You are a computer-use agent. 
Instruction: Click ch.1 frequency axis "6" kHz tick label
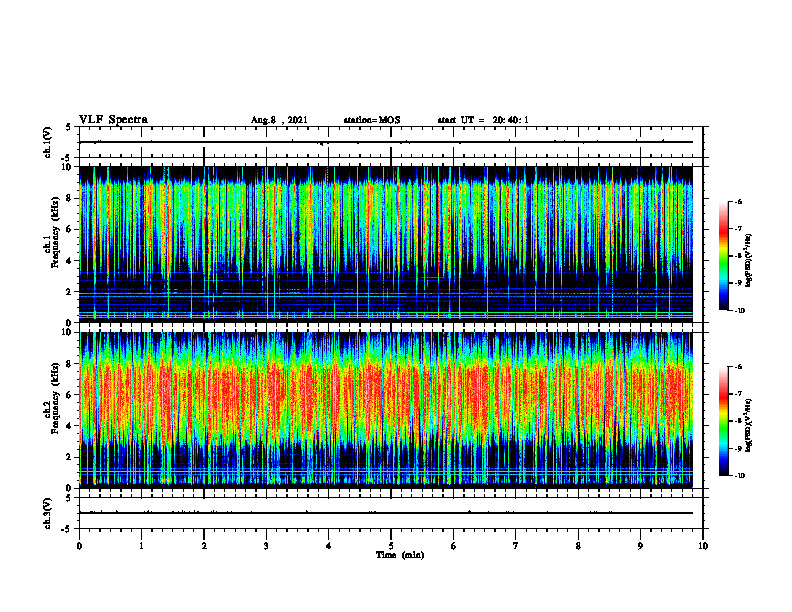pyautogui.click(x=70, y=229)
